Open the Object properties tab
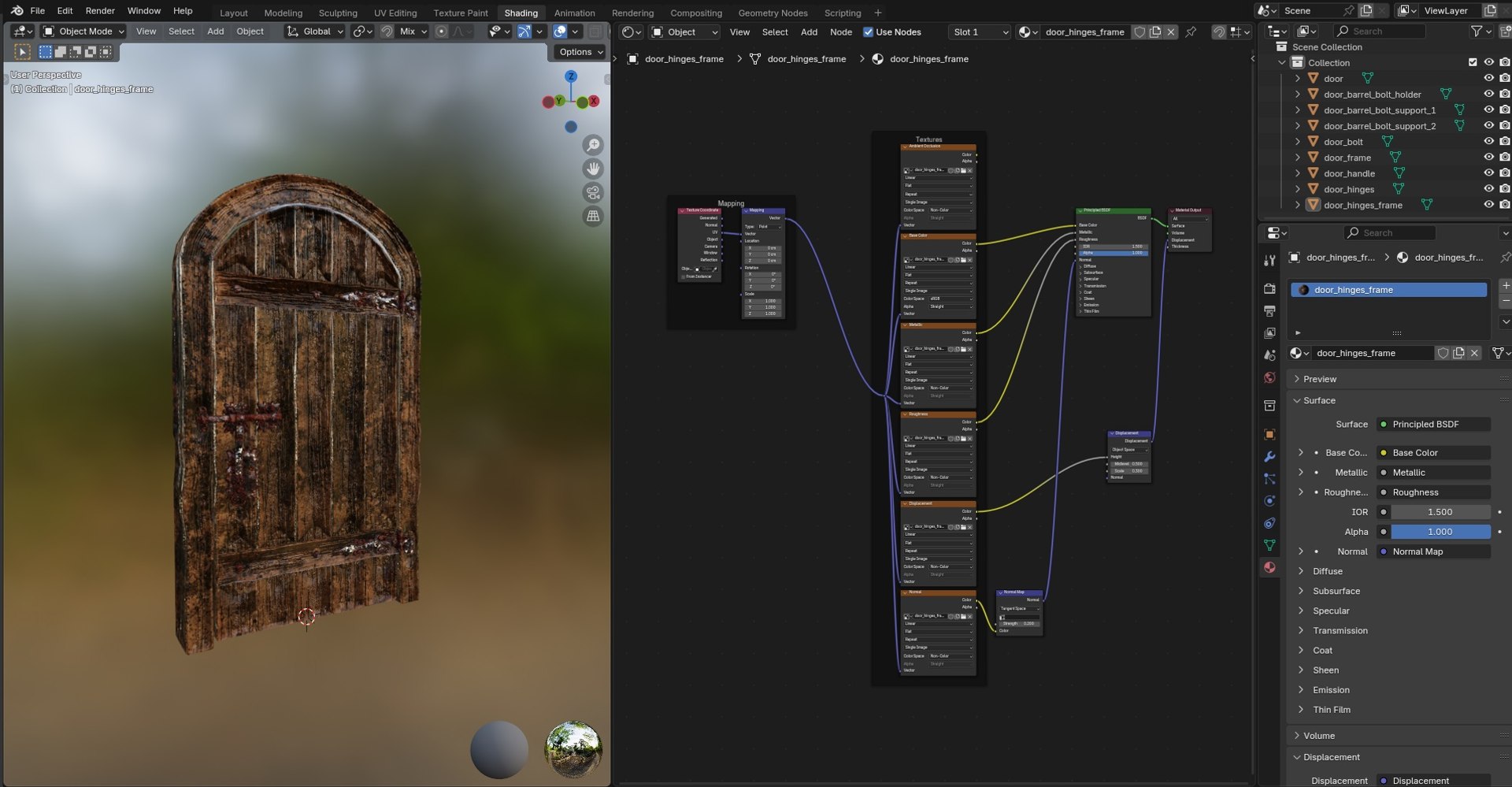 click(1269, 434)
